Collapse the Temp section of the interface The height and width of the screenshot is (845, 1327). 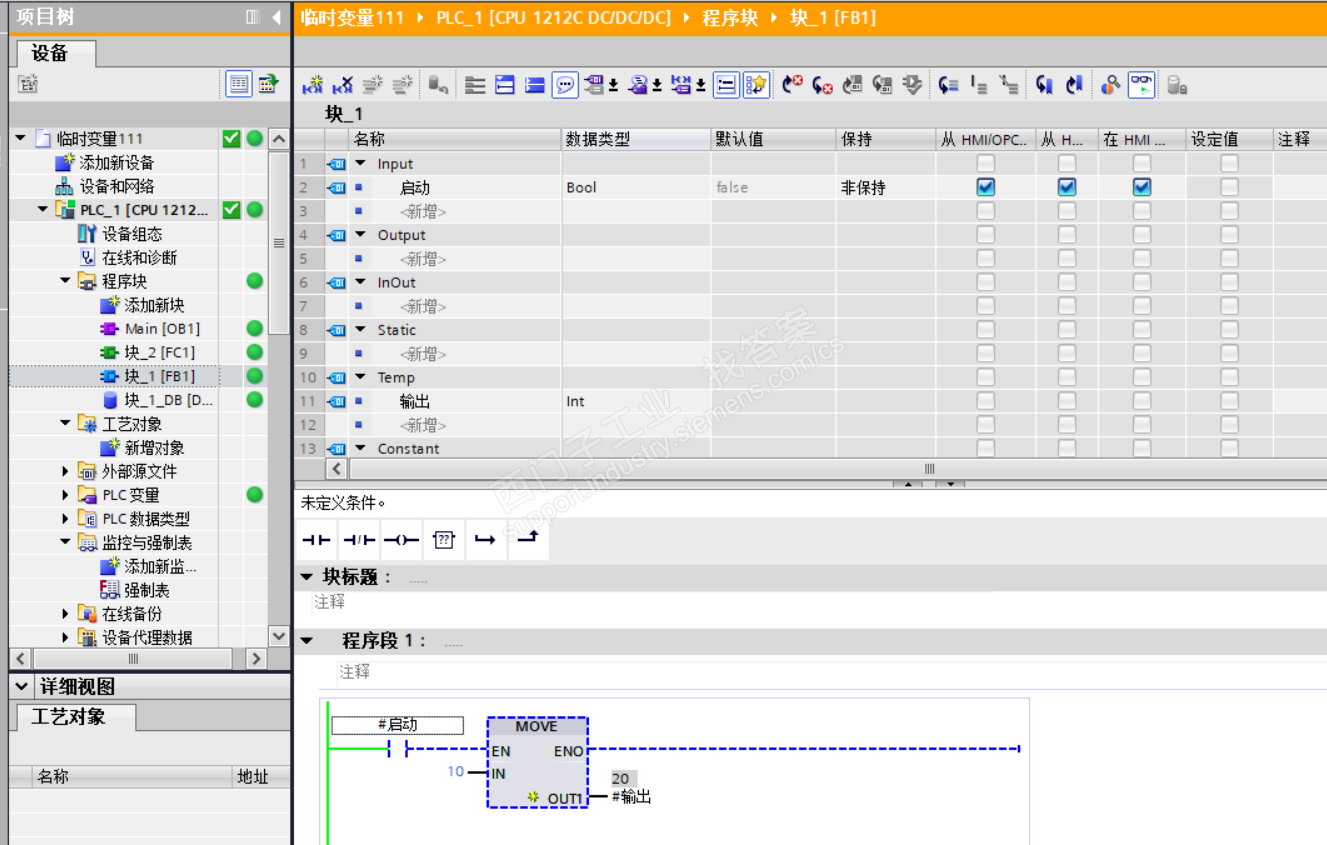(361, 377)
